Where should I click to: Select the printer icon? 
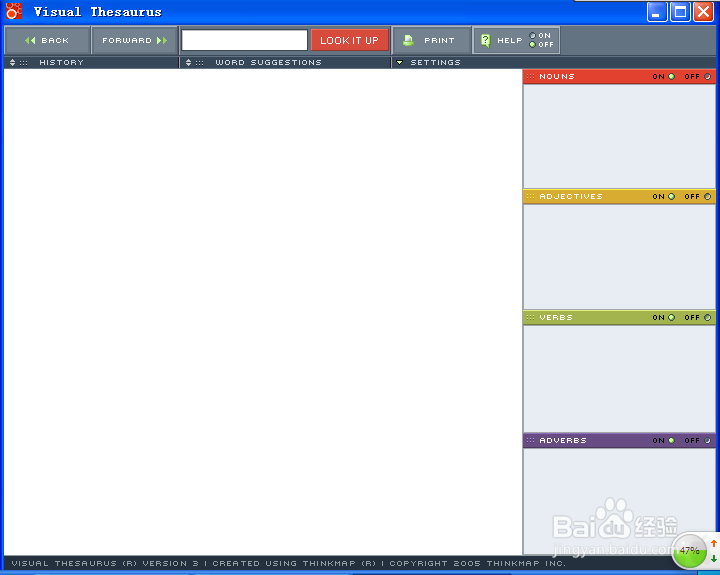click(408, 40)
